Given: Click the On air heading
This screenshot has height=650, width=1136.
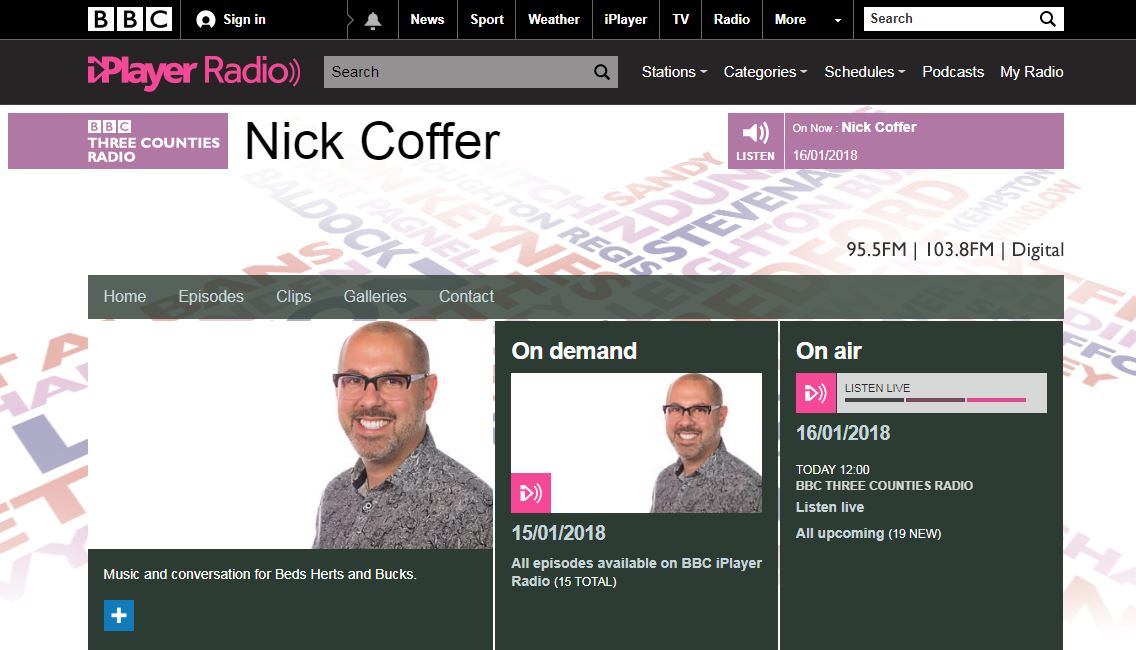Looking at the screenshot, I should pyautogui.click(x=829, y=351).
